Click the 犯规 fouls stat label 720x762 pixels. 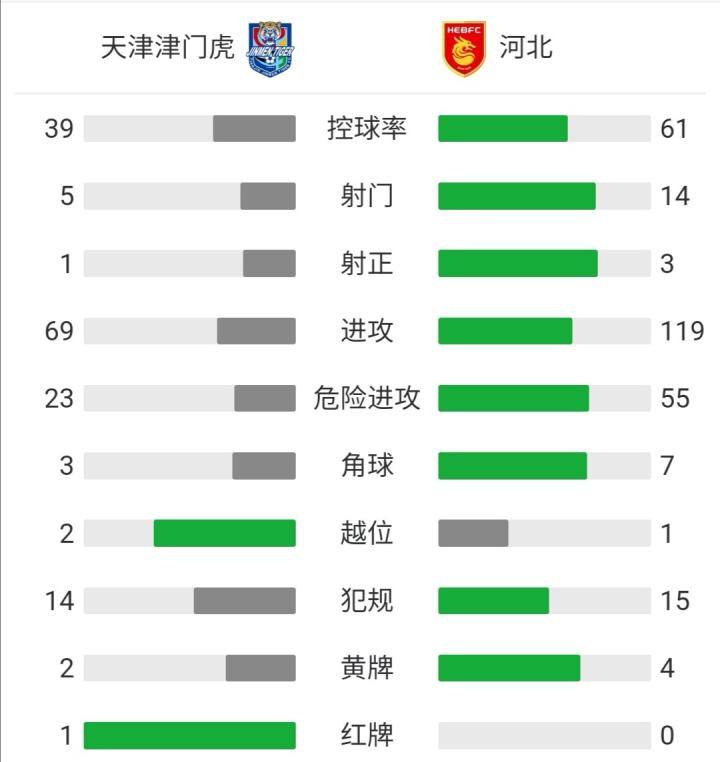(367, 600)
